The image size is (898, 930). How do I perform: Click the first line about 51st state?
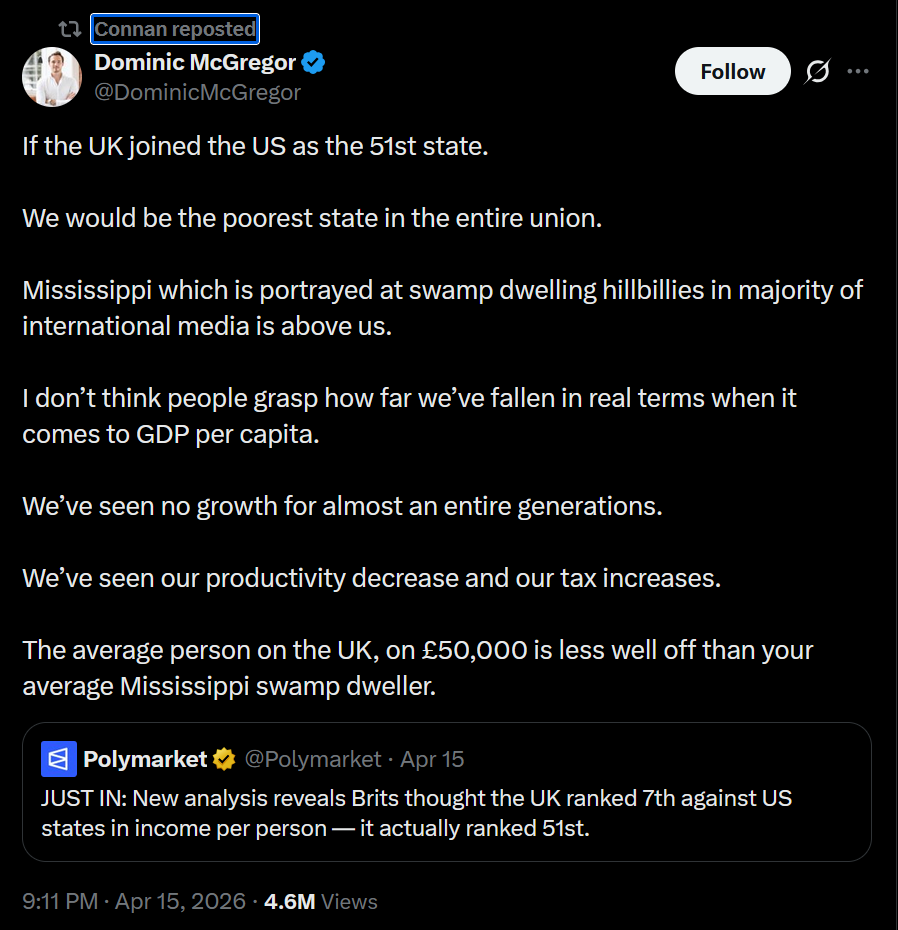255,146
